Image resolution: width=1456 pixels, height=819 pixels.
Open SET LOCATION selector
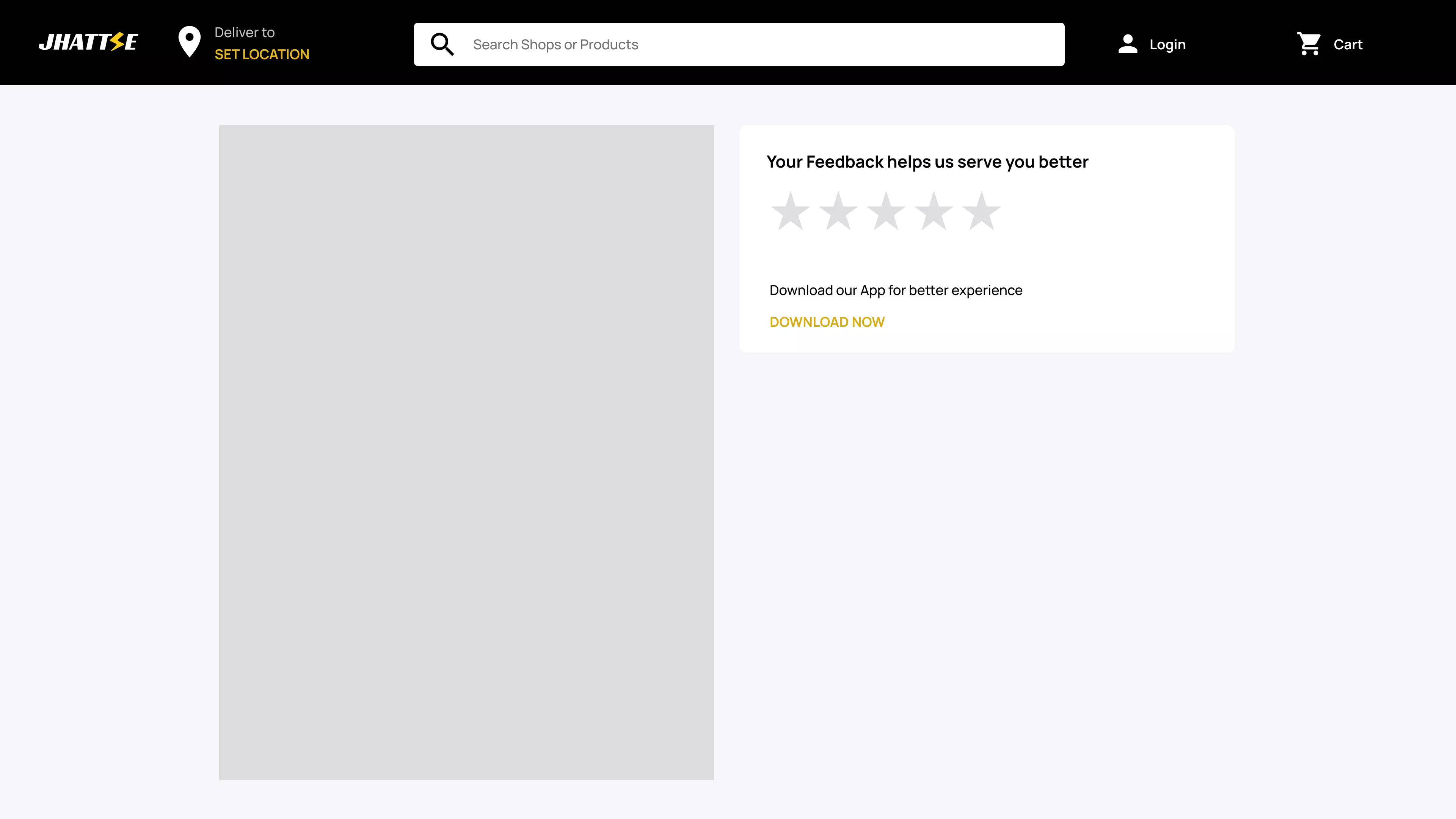click(262, 54)
